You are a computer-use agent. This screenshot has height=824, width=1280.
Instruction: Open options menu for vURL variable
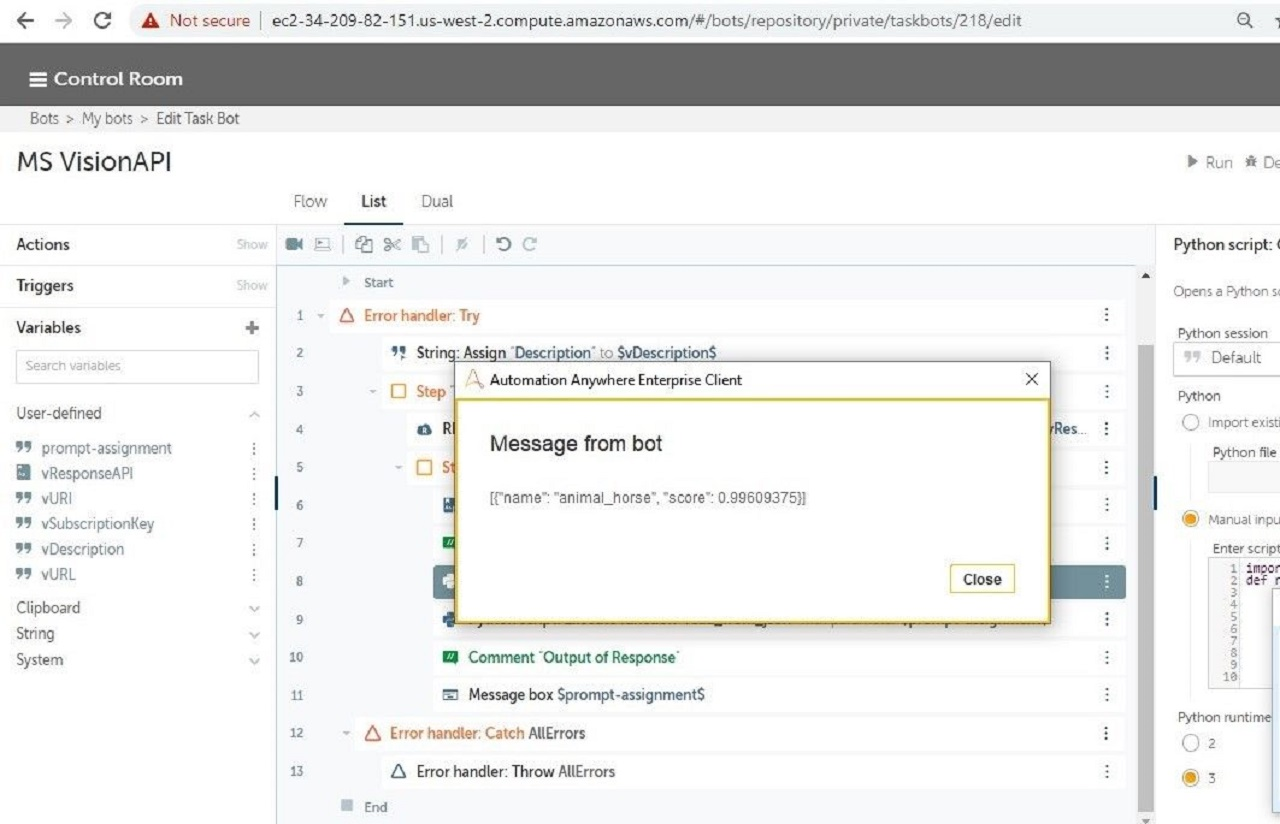pyautogui.click(x=254, y=575)
